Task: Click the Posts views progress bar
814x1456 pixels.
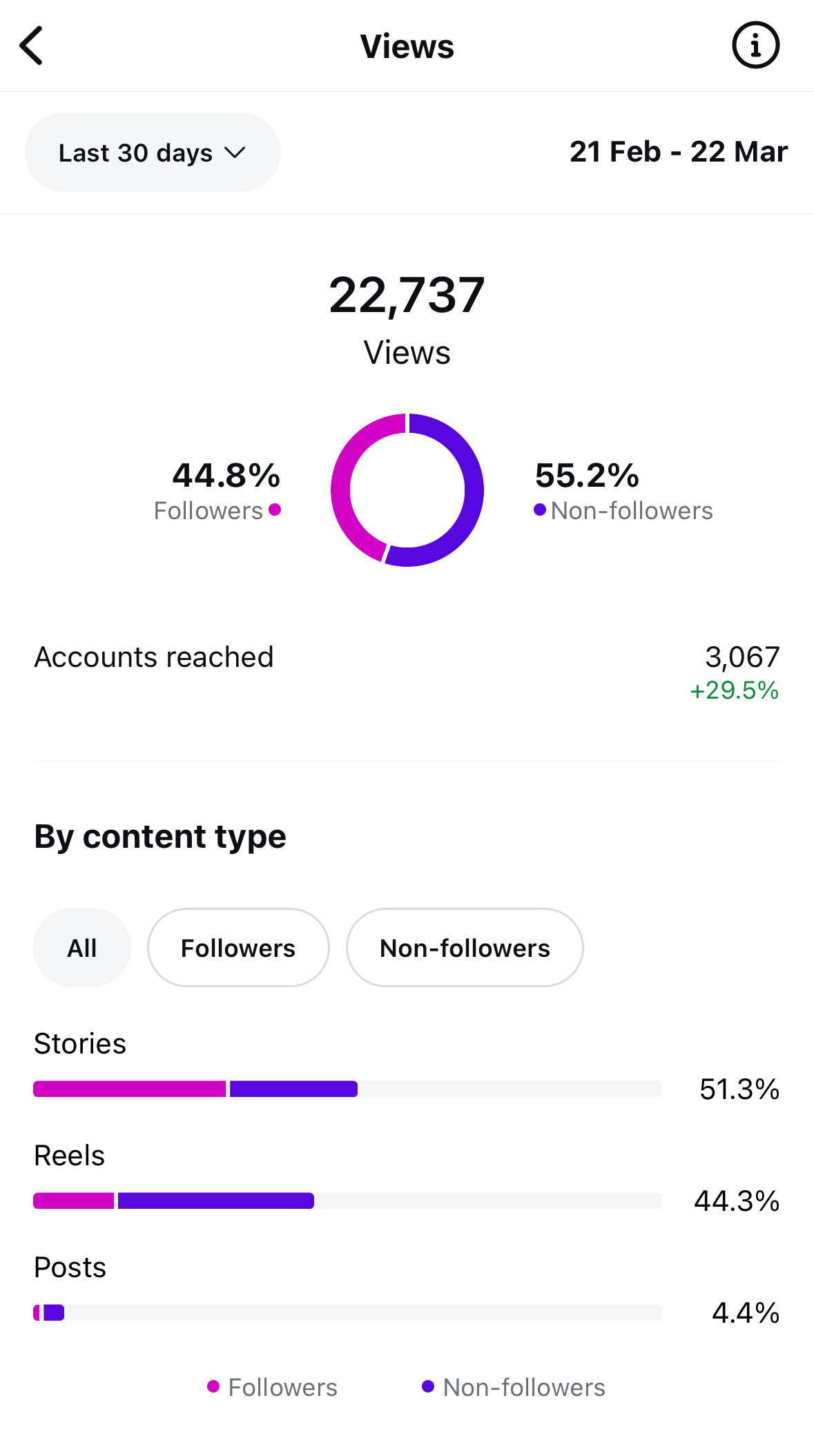Action: click(x=347, y=1312)
